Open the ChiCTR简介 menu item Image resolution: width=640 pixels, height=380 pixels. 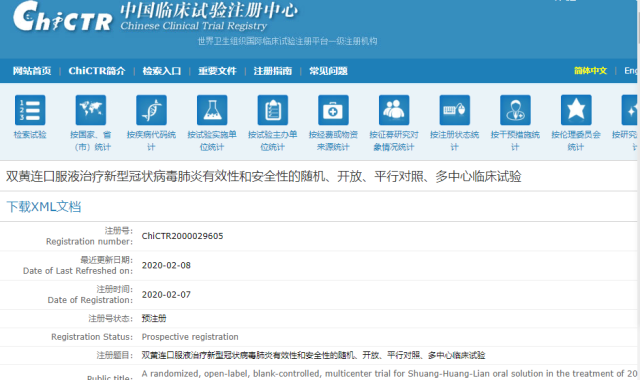97,71
